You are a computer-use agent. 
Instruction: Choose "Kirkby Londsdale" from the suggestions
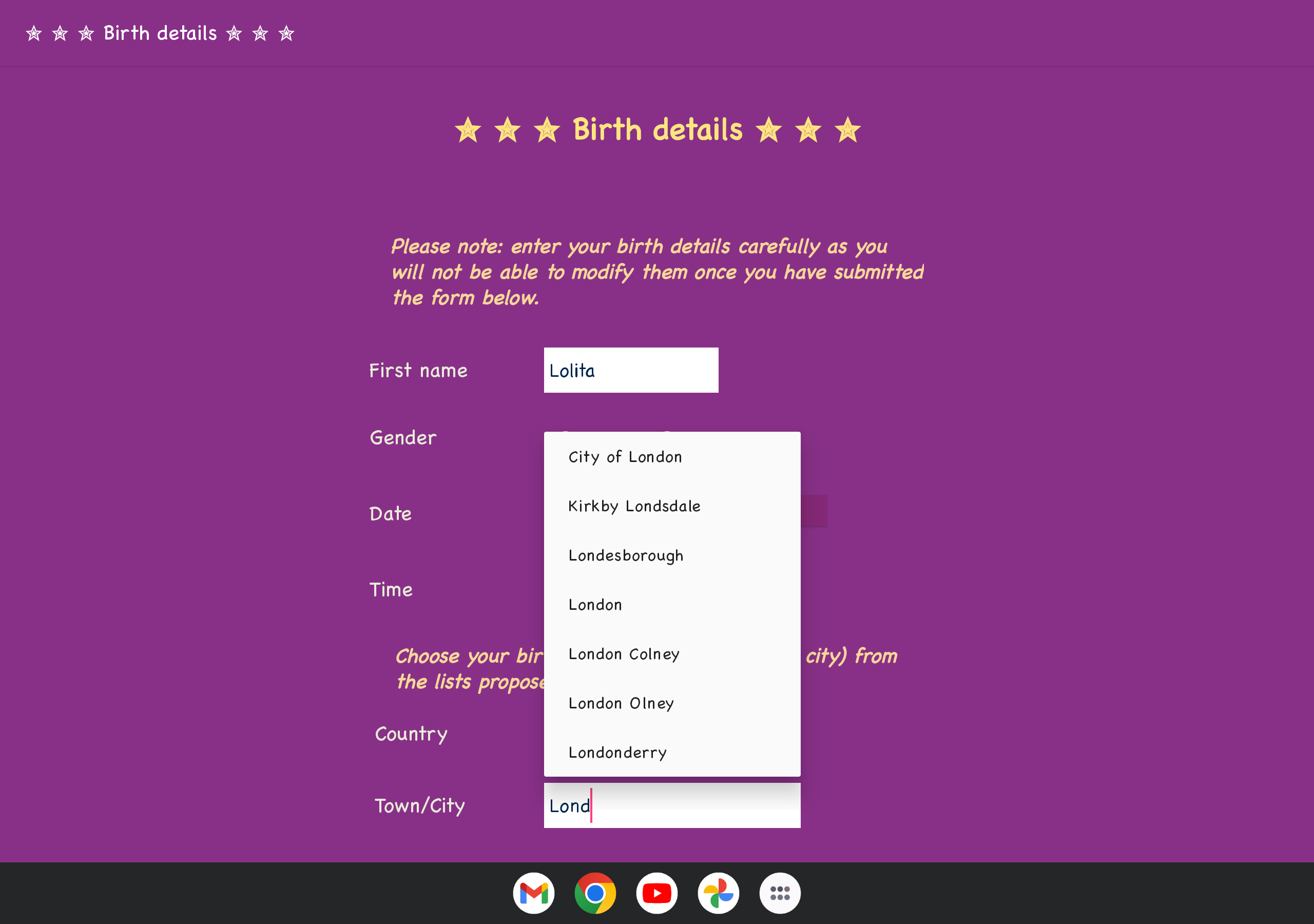pyautogui.click(x=634, y=506)
